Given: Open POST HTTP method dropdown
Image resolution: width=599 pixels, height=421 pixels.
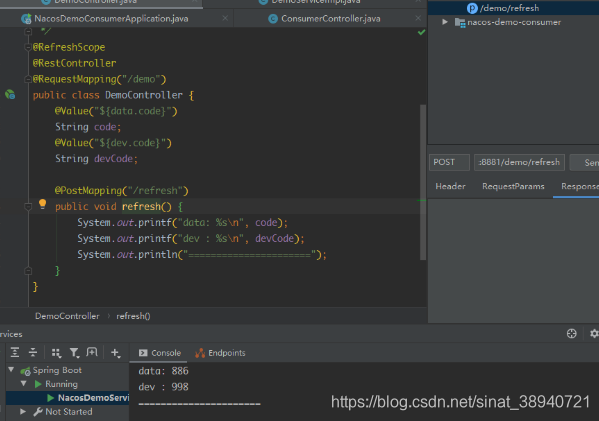Looking at the screenshot, I should coord(449,162).
